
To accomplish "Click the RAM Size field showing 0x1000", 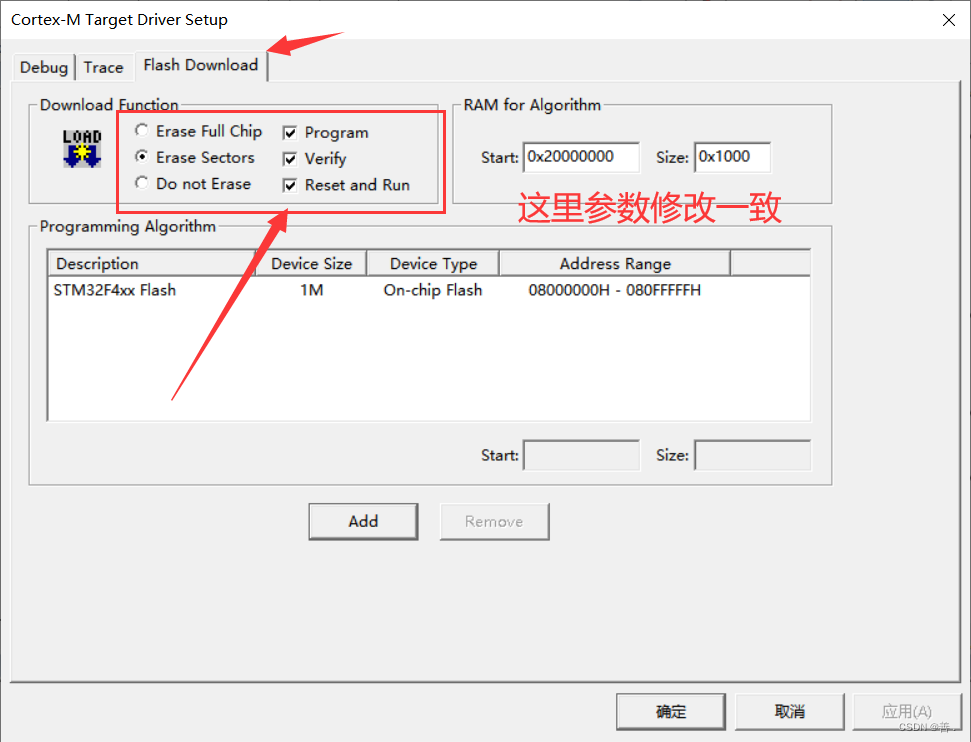I will click(x=735, y=157).
